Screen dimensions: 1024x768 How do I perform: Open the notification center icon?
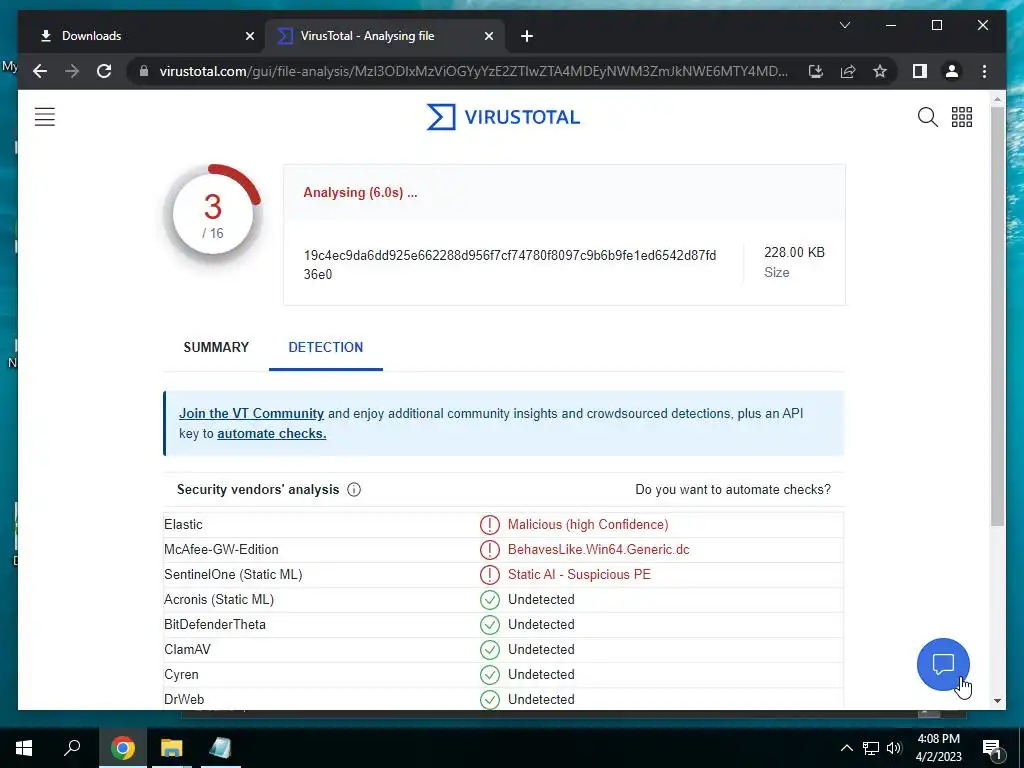(x=991, y=749)
